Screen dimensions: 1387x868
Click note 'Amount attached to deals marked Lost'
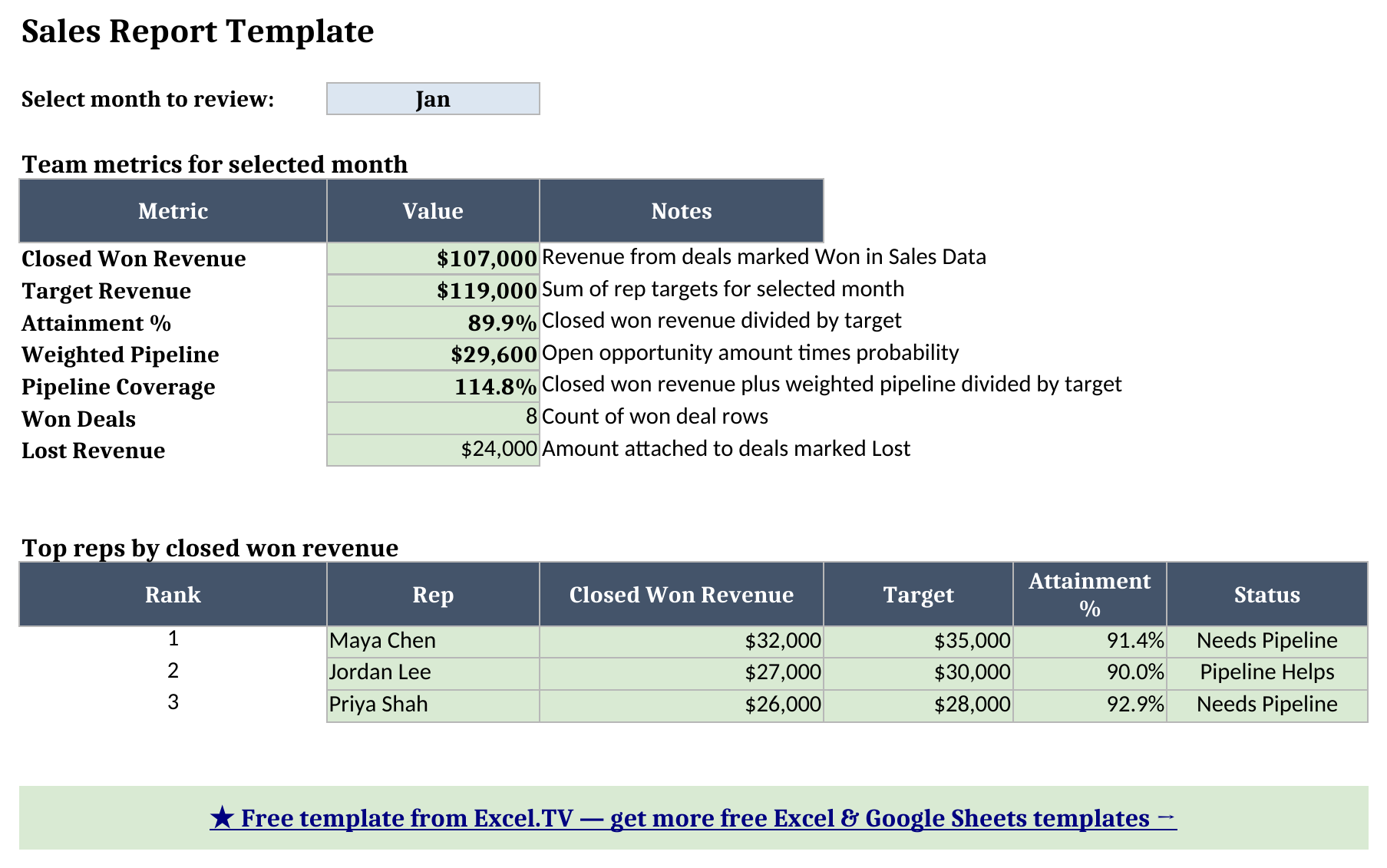pos(726,449)
